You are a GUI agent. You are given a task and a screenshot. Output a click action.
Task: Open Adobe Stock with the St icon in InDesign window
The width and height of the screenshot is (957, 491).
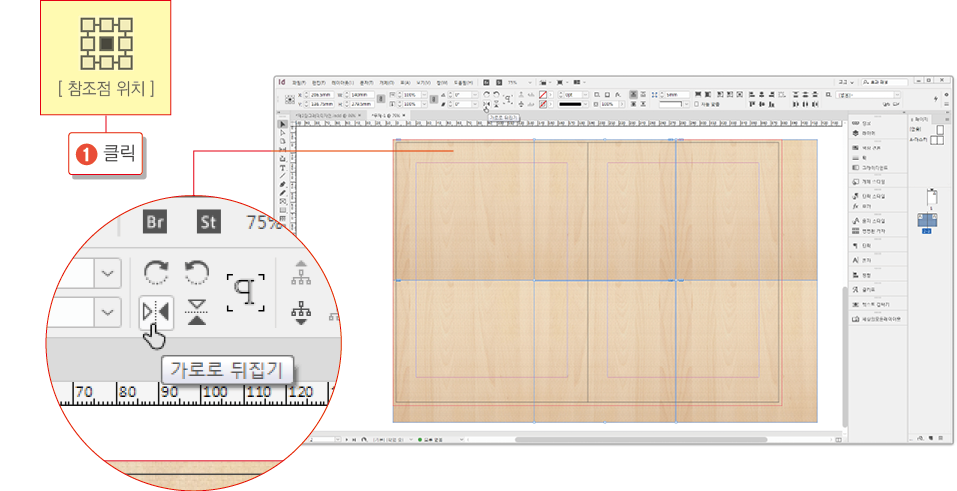499,82
